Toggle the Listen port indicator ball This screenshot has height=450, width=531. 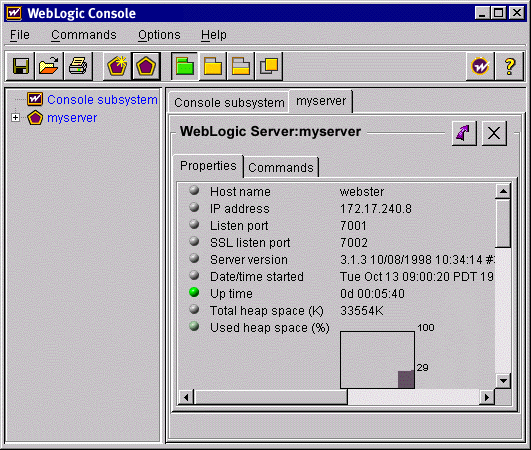[x=194, y=224]
